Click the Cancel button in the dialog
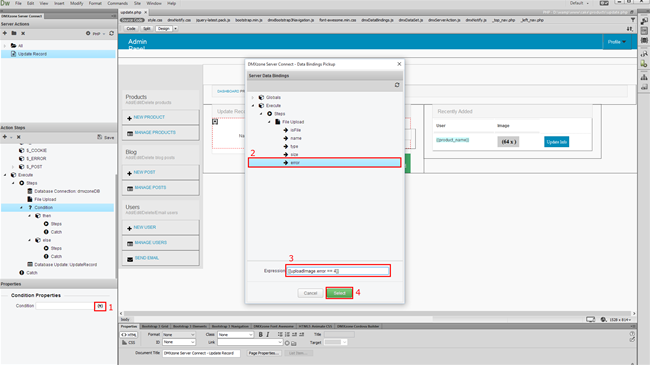Viewport: 650px width, 365px height. coord(310,293)
